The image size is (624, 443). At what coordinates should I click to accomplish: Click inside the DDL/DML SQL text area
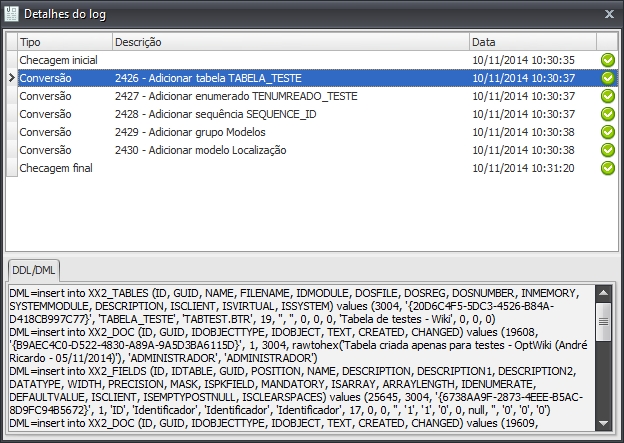300,360
